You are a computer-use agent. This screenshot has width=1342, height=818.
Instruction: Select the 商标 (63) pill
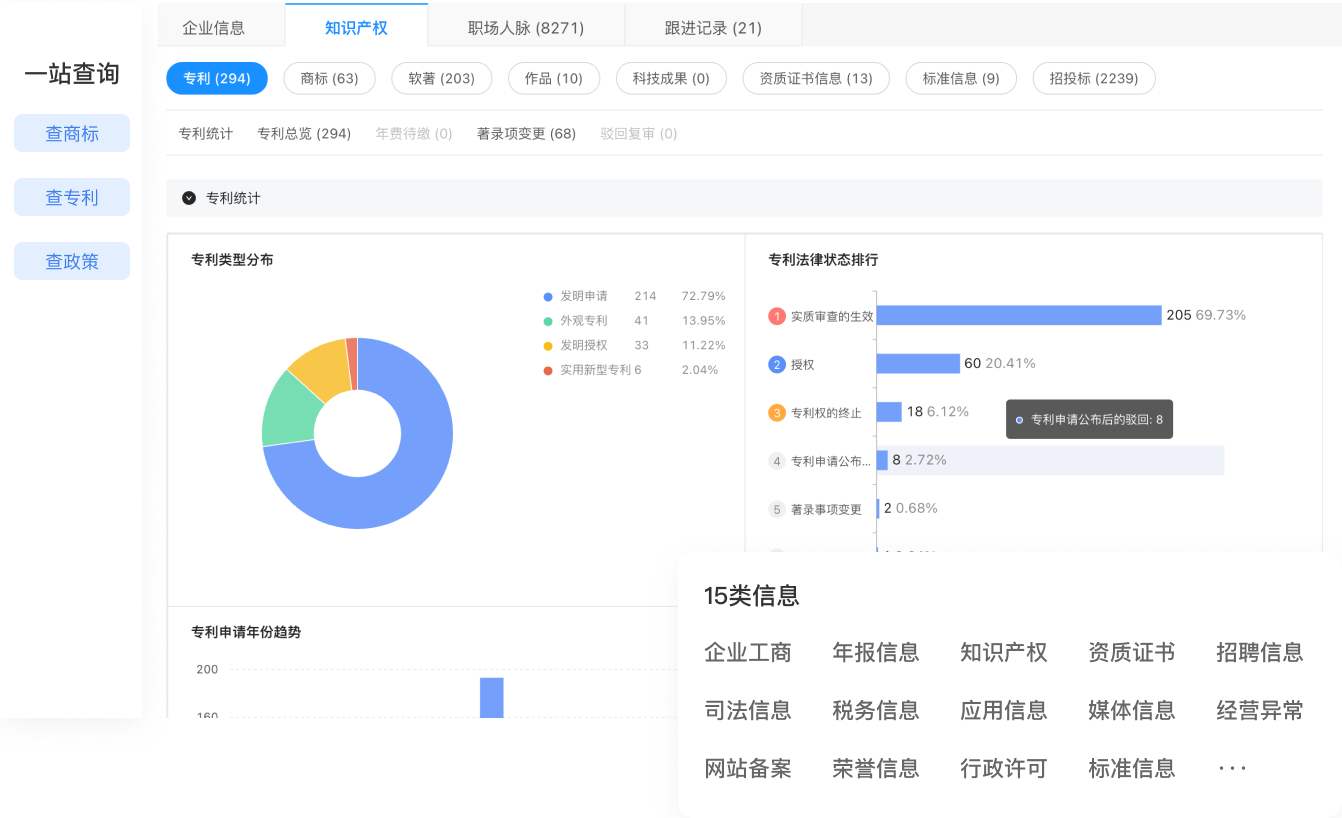coord(329,78)
